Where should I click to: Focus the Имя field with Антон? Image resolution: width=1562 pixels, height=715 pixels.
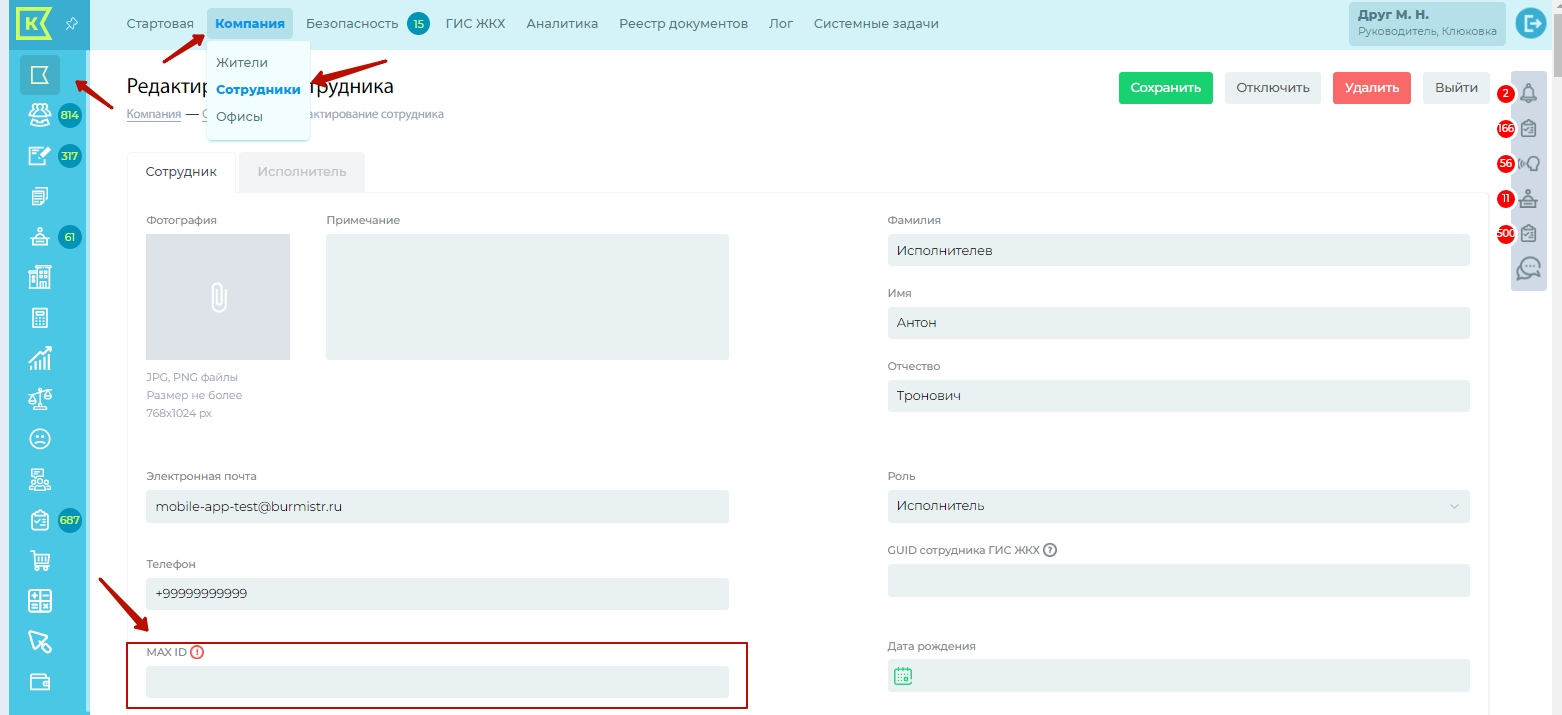(1179, 323)
